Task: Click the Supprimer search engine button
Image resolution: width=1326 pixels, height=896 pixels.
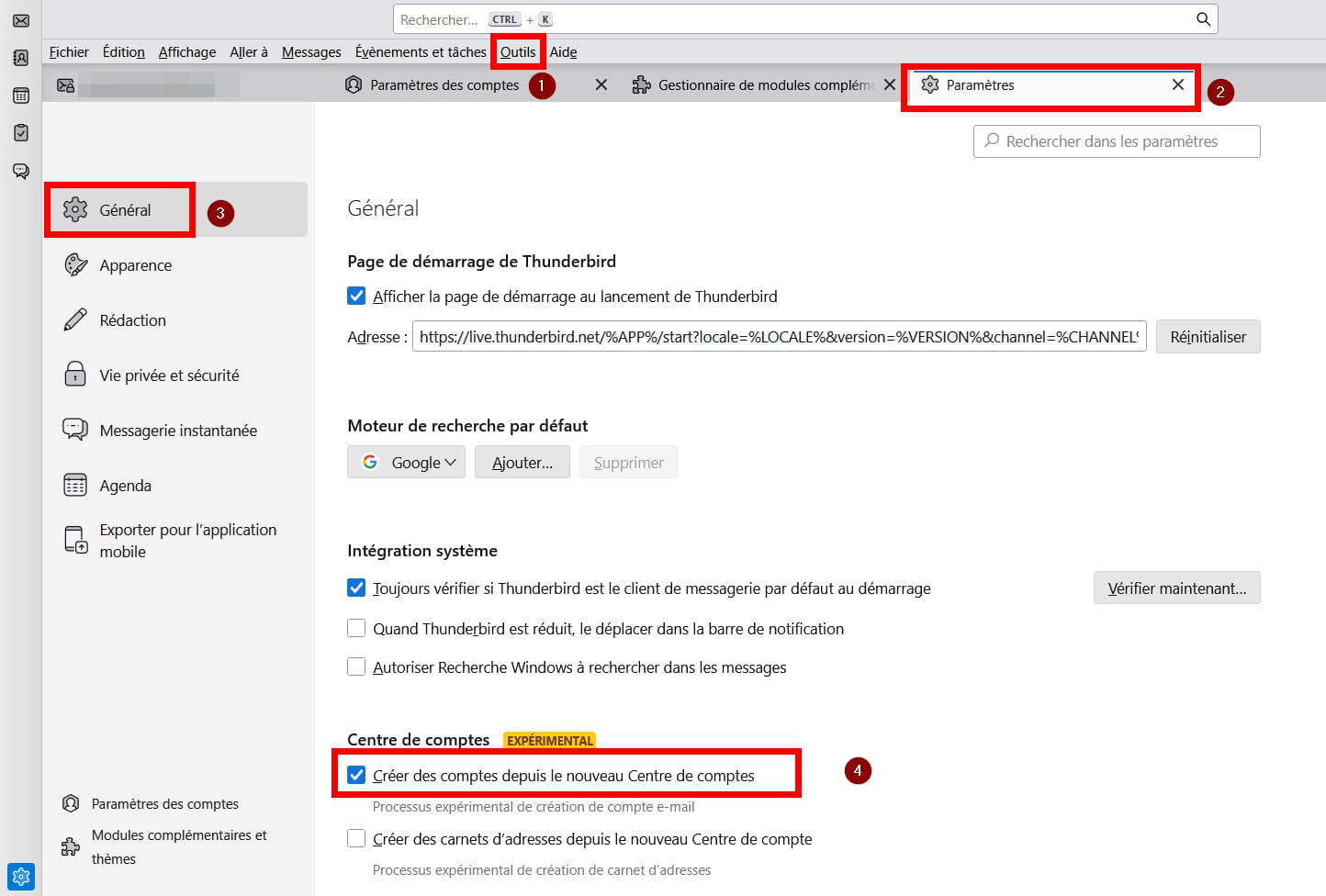Action: click(629, 462)
